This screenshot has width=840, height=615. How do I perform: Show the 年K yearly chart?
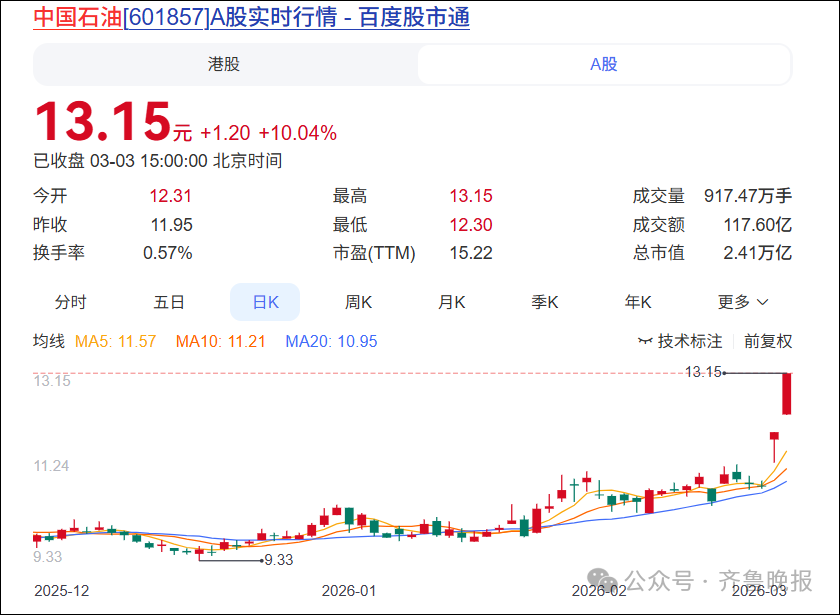[x=638, y=302]
